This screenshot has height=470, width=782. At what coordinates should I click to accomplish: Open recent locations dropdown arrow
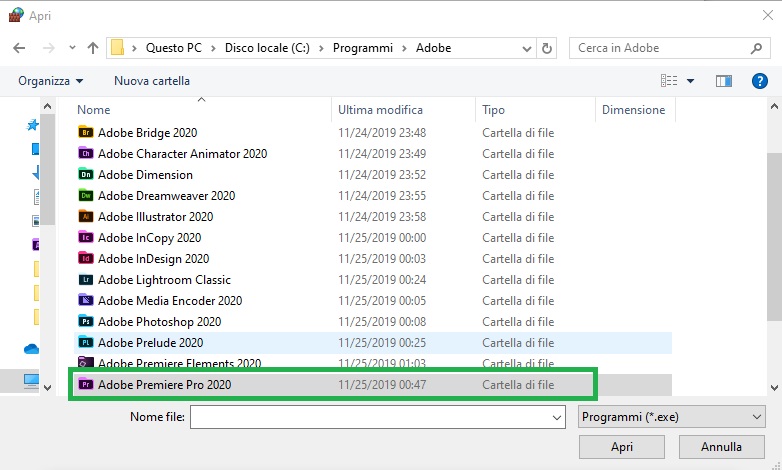point(72,48)
